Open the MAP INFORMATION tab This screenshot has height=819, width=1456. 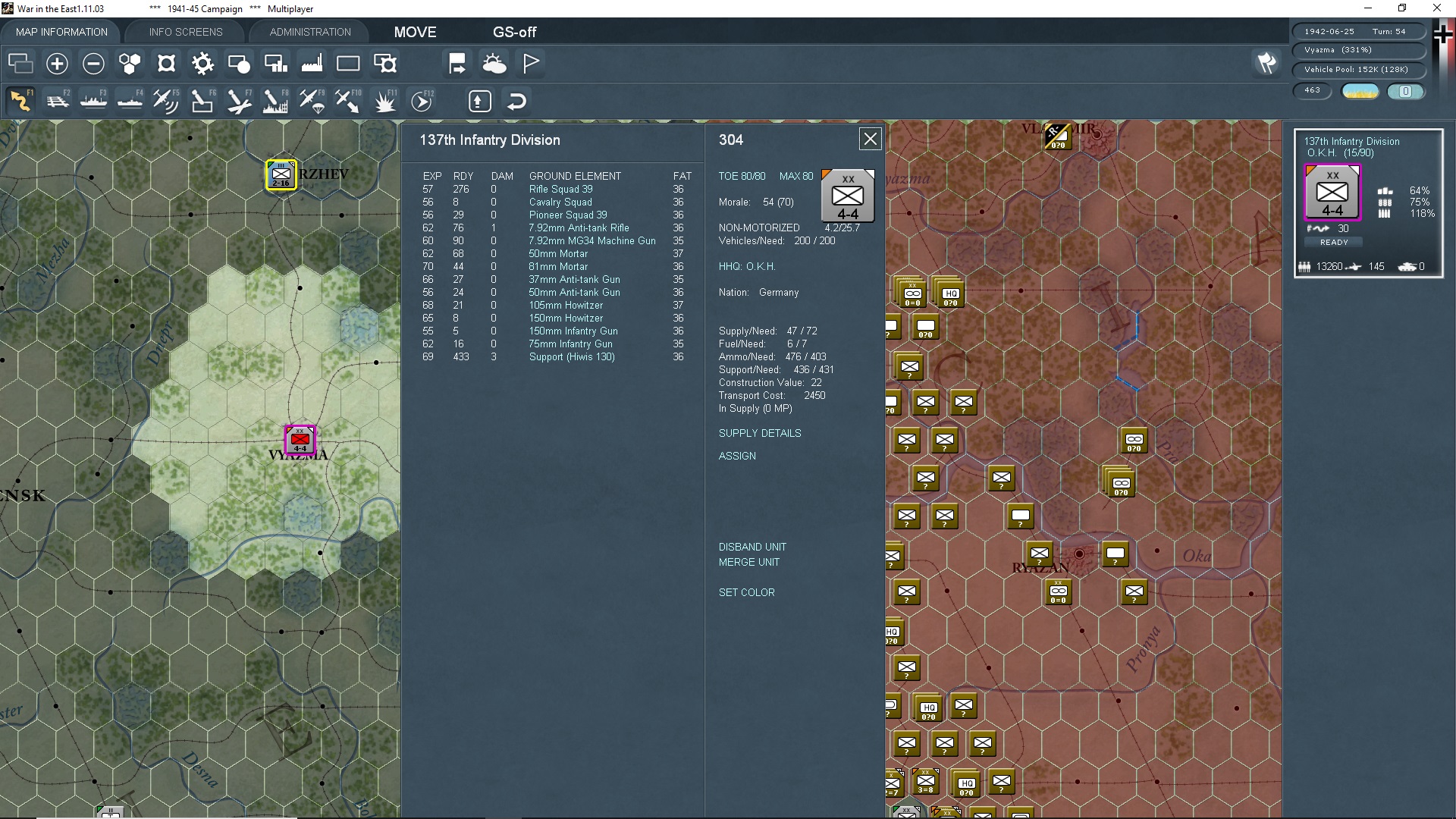coord(61,32)
